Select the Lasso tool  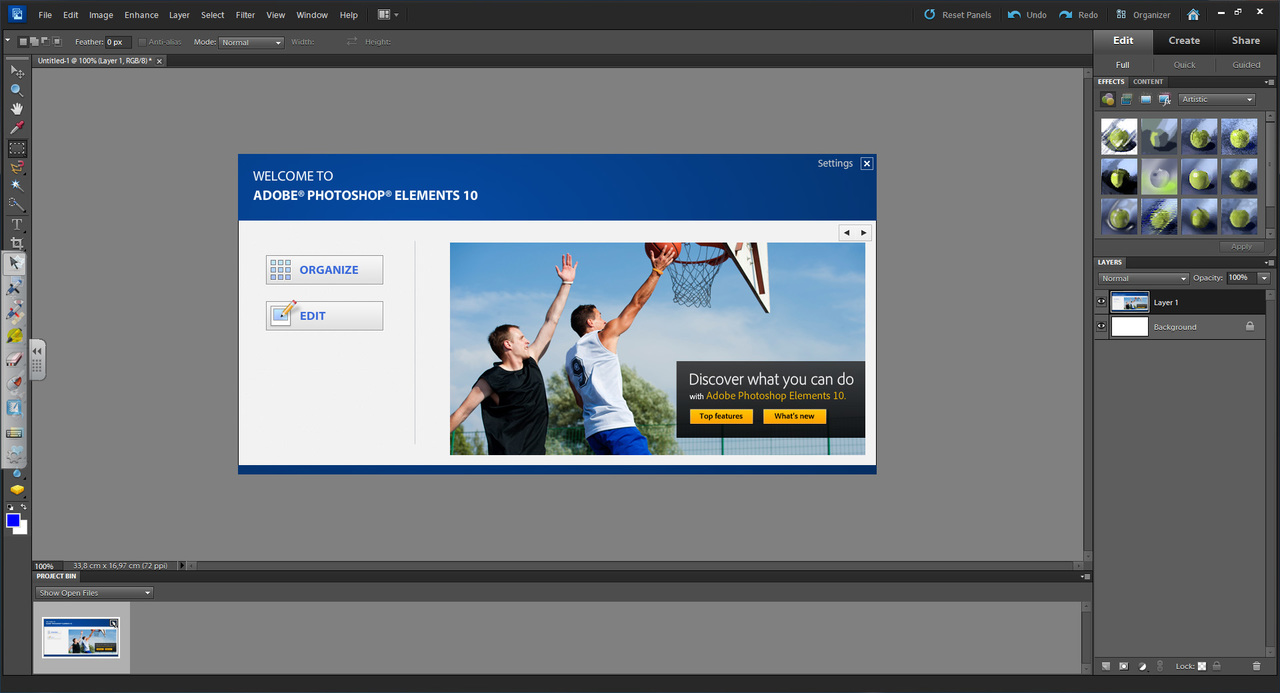pos(17,167)
